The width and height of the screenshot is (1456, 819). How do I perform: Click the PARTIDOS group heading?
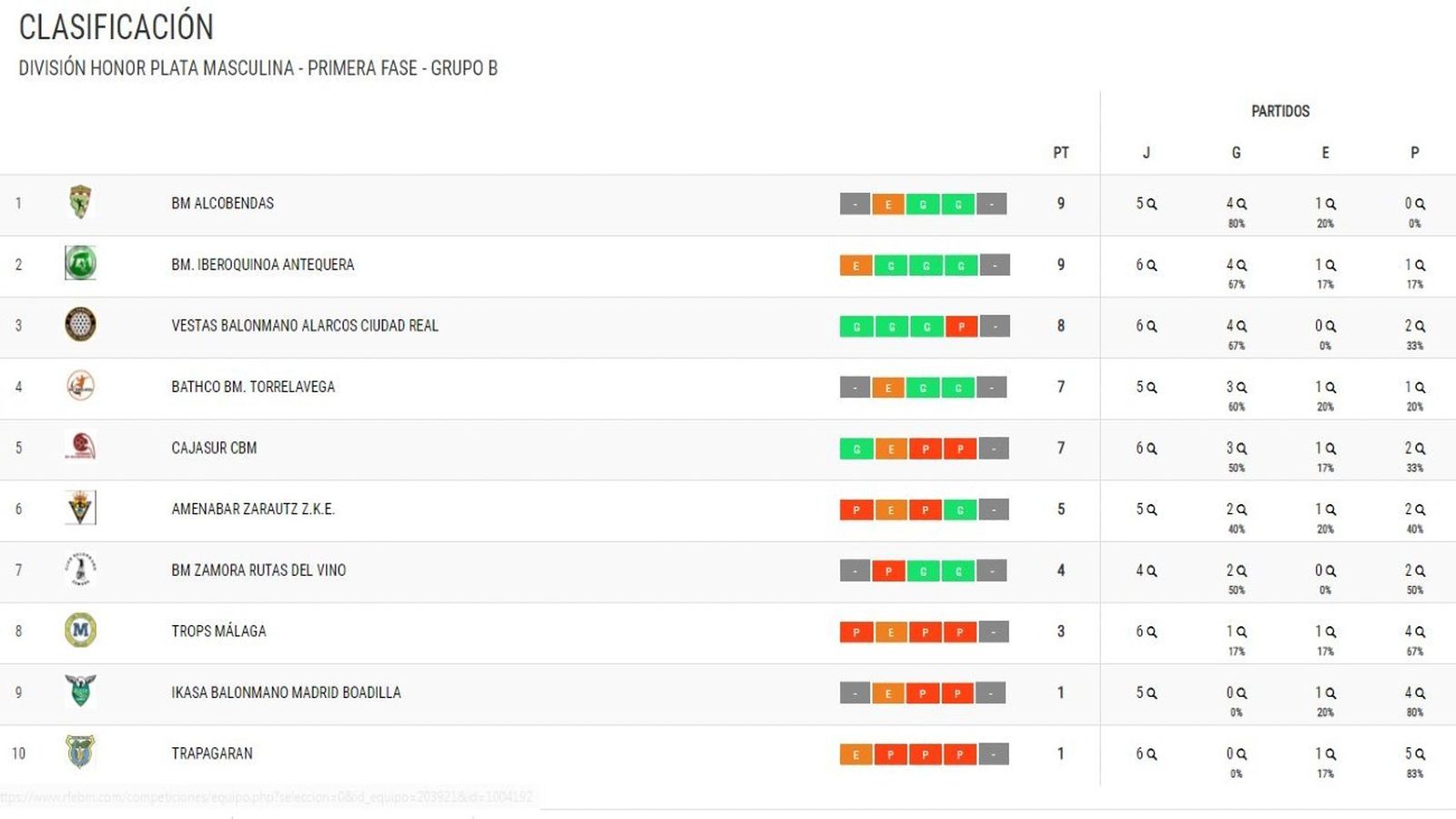[1280, 111]
